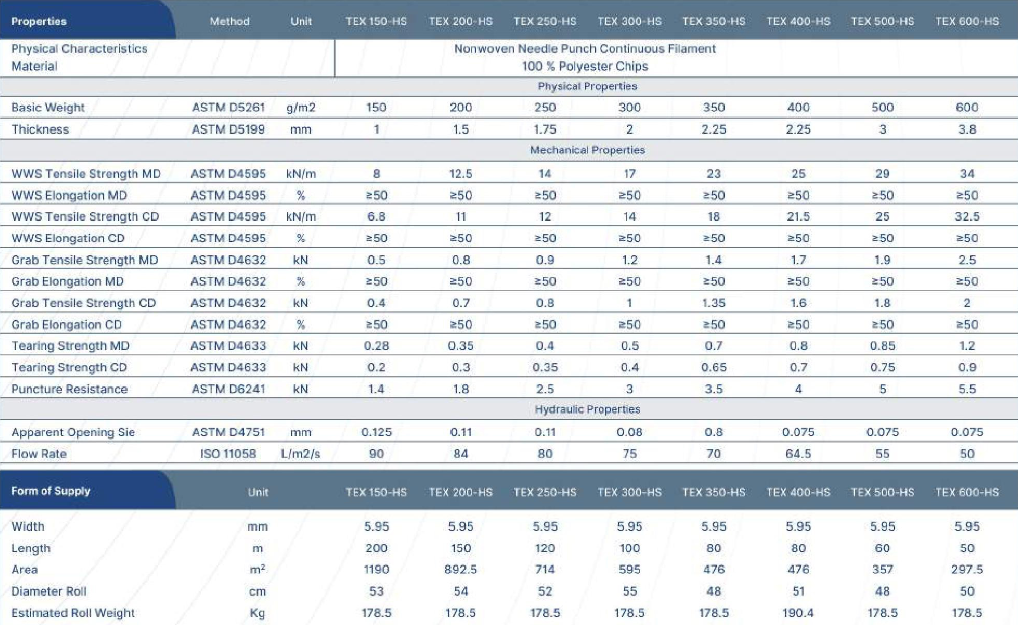Image resolution: width=1018 pixels, height=625 pixels.
Task: Click the Apparent Opening Sie row label
Action: pos(73,432)
